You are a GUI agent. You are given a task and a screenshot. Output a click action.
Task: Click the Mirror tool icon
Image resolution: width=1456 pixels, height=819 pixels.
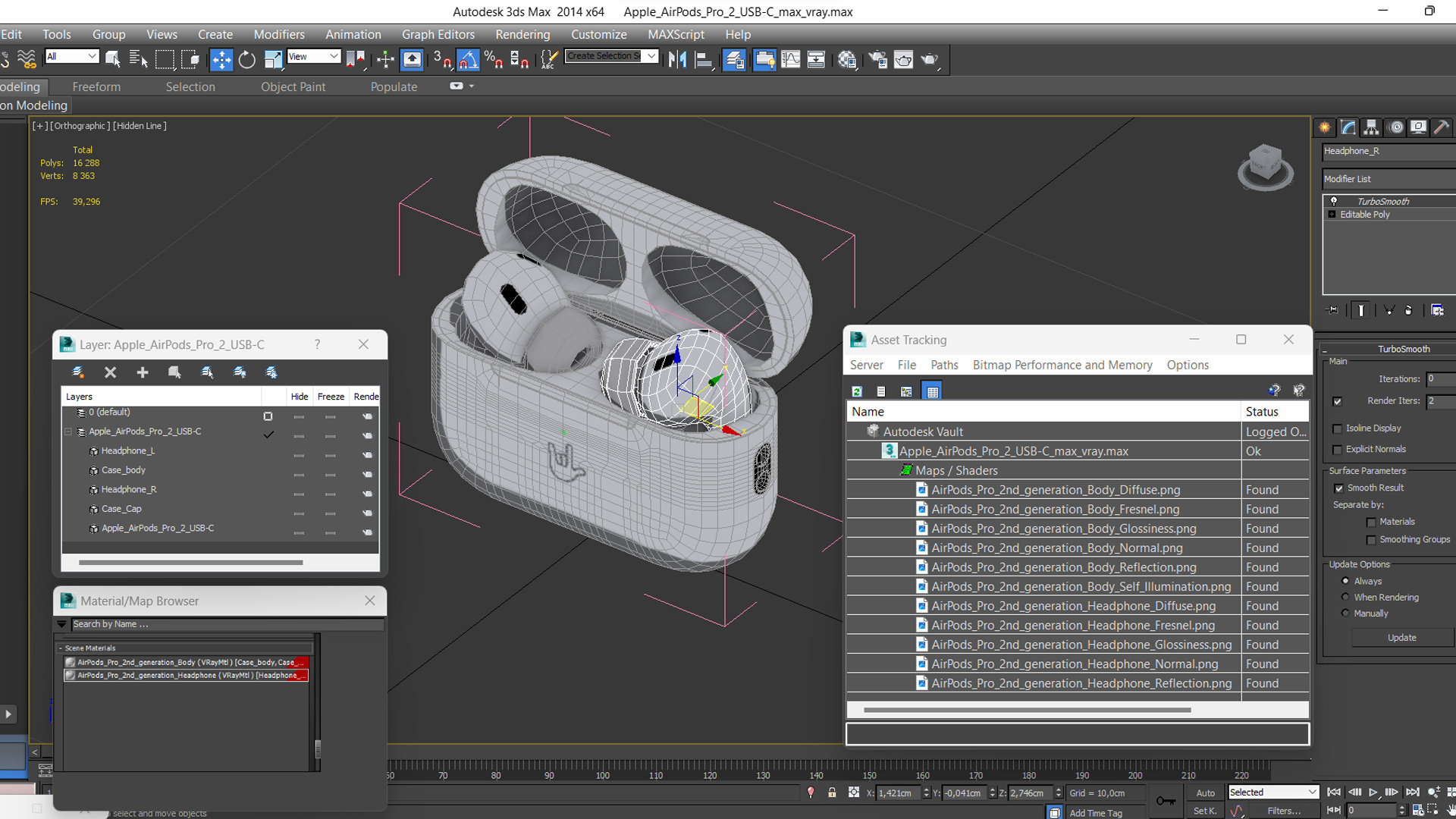[677, 59]
